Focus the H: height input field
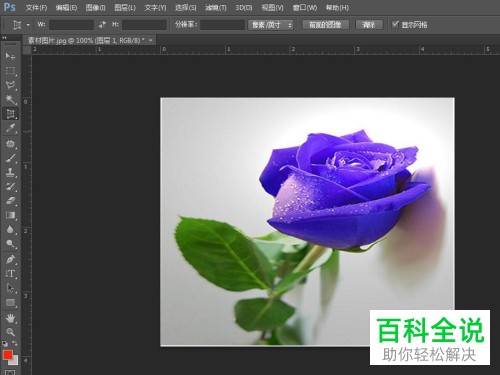This screenshot has height=375, width=500. point(144,25)
